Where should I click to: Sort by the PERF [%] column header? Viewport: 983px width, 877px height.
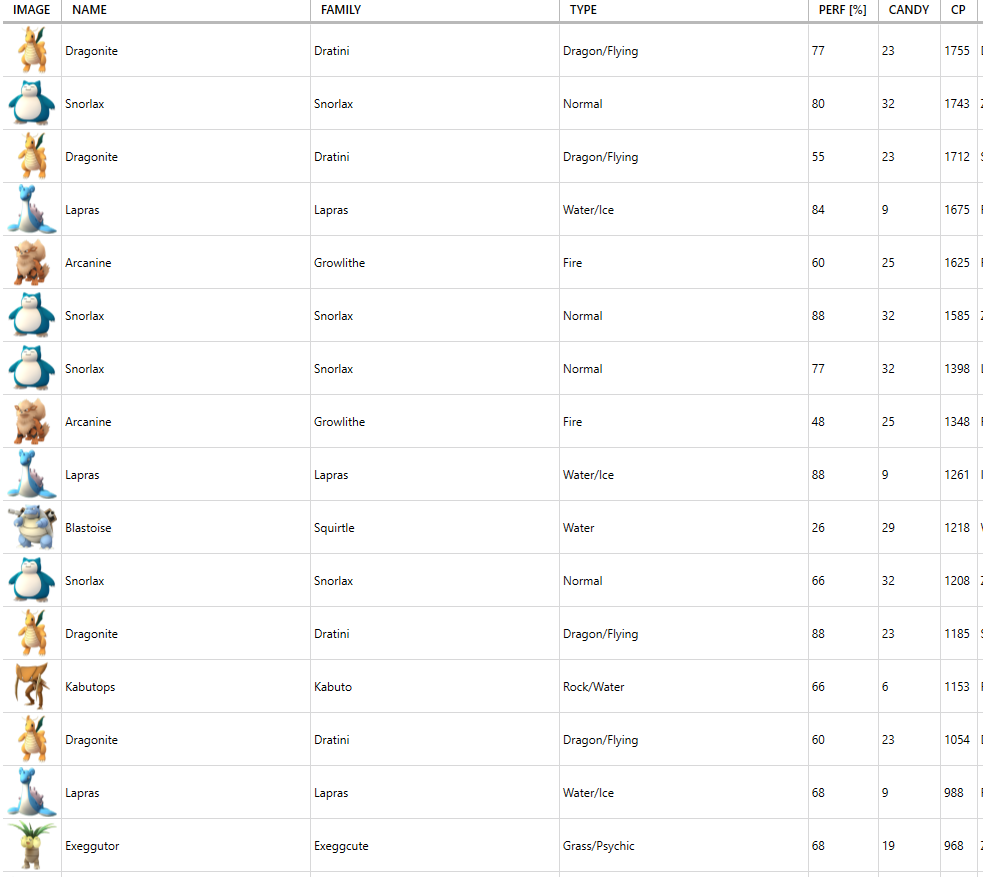[x=843, y=10]
